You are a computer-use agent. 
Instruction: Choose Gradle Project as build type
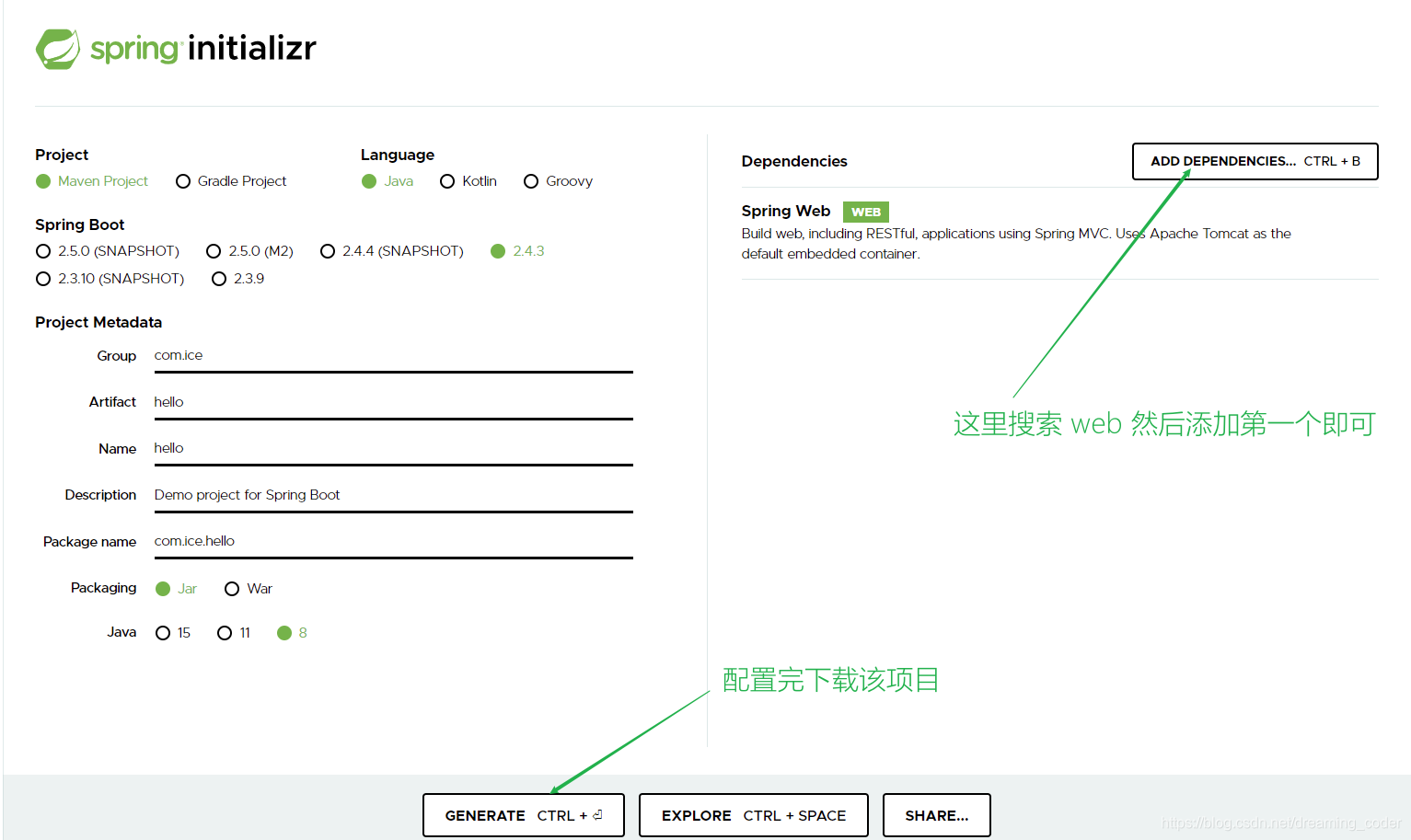tap(231, 181)
